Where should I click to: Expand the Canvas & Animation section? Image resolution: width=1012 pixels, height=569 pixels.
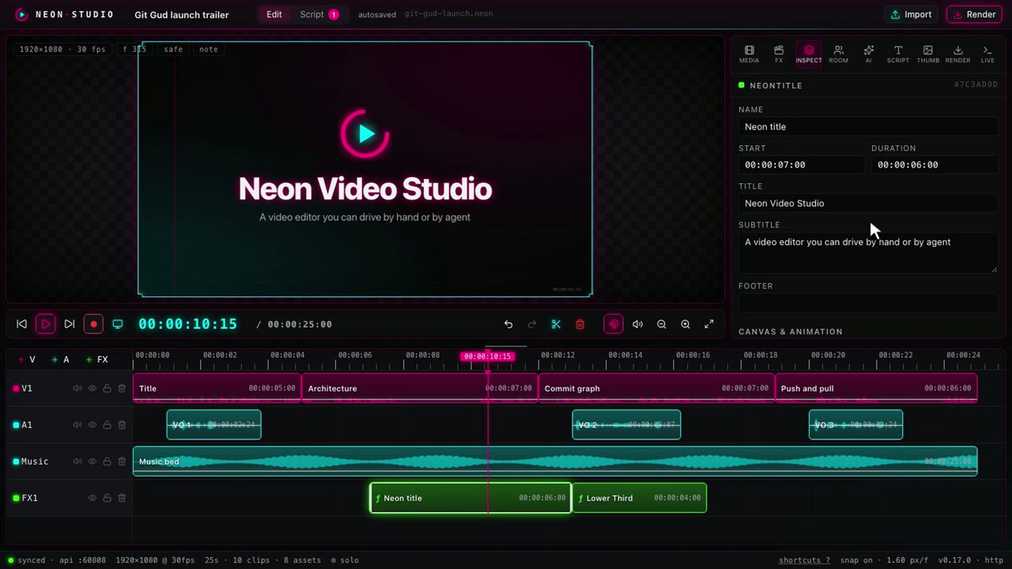pyautogui.click(x=791, y=332)
